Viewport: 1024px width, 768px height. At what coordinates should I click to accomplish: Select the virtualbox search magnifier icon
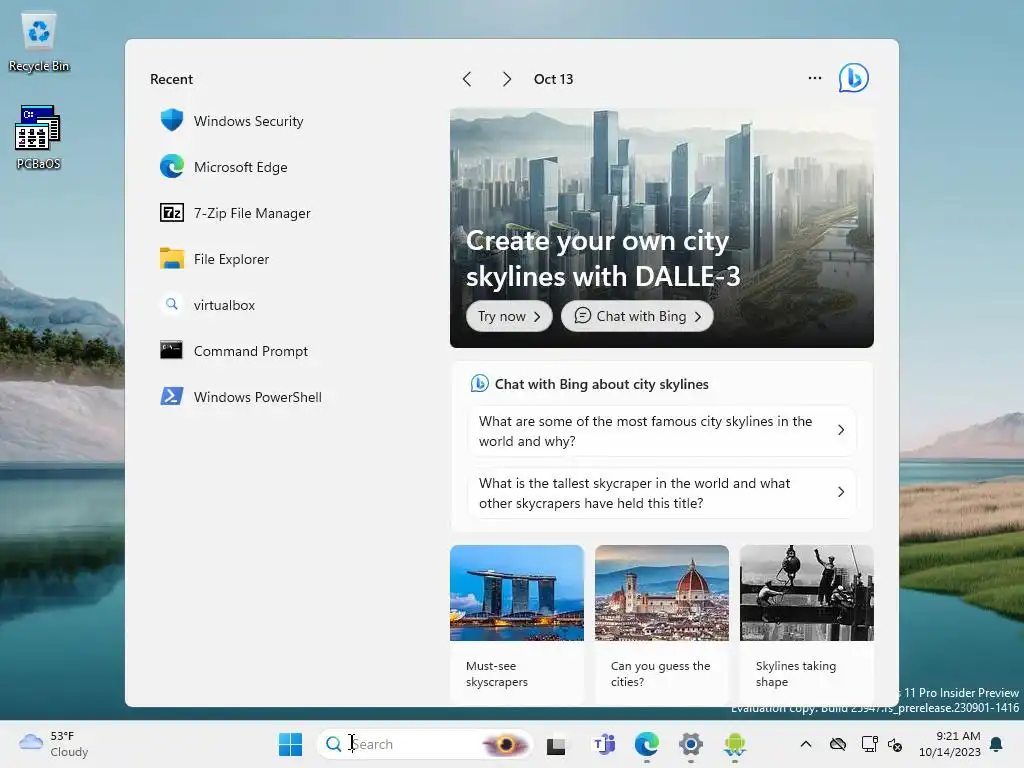(172, 304)
